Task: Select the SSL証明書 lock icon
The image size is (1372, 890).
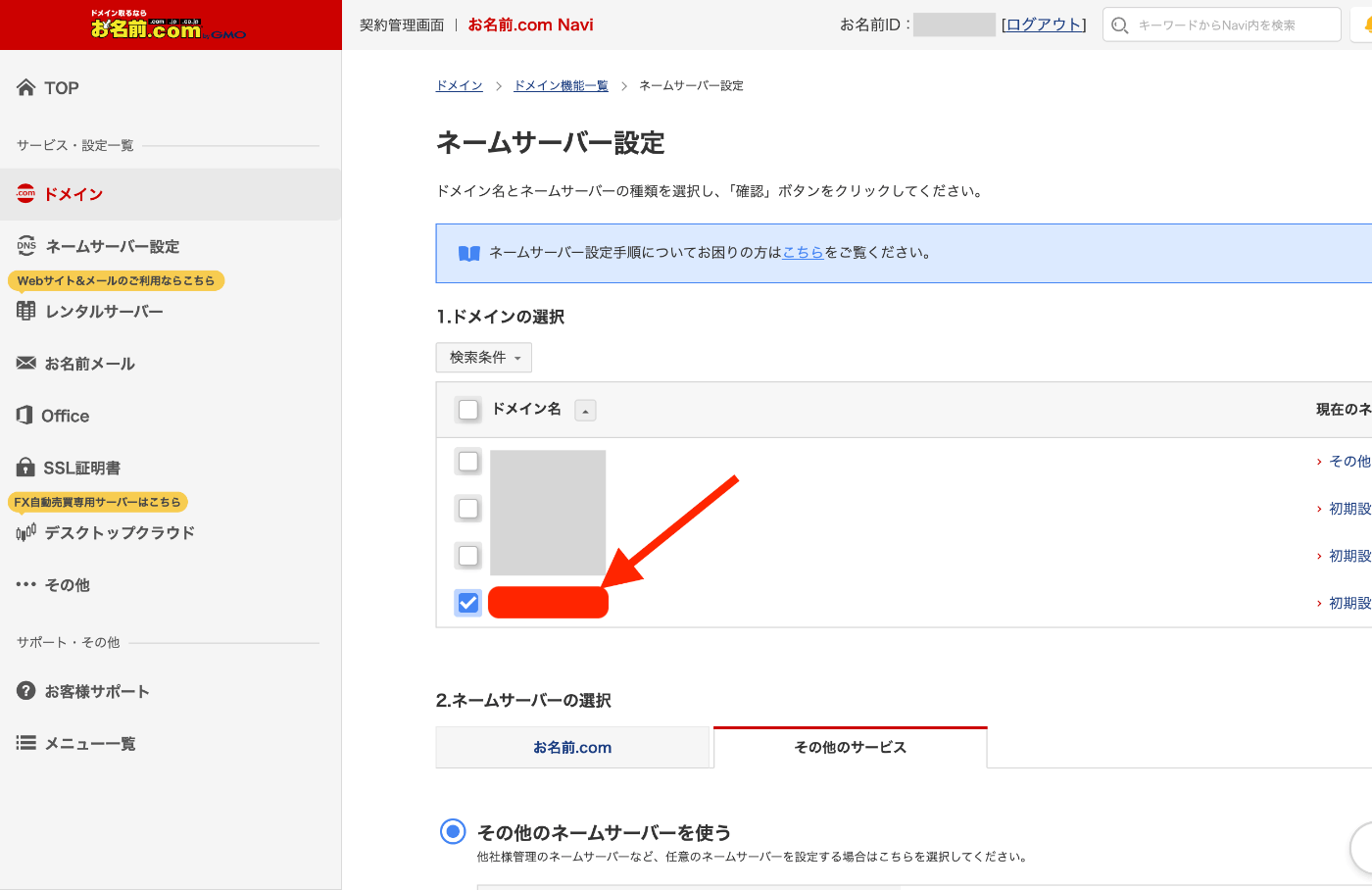Action: pos(25,468)
